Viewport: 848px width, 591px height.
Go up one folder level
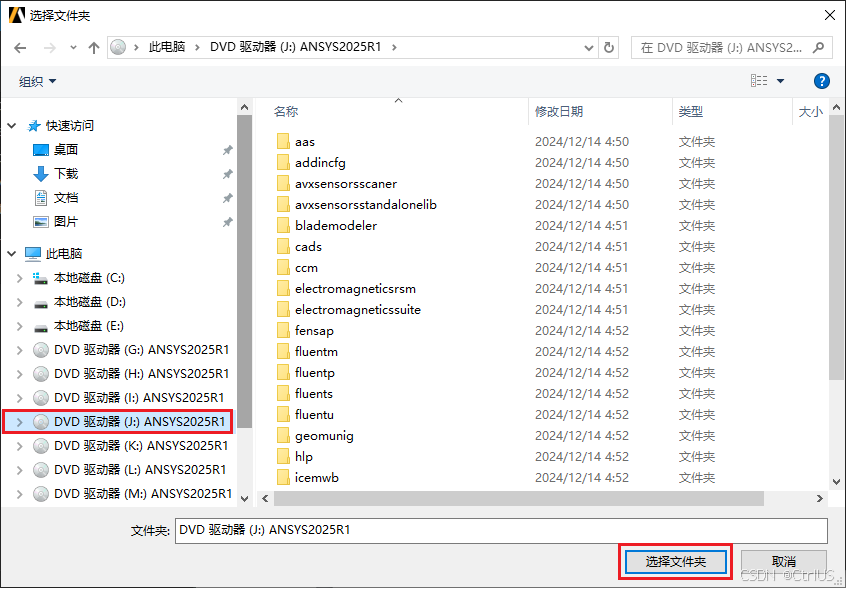tap(94, 48)
